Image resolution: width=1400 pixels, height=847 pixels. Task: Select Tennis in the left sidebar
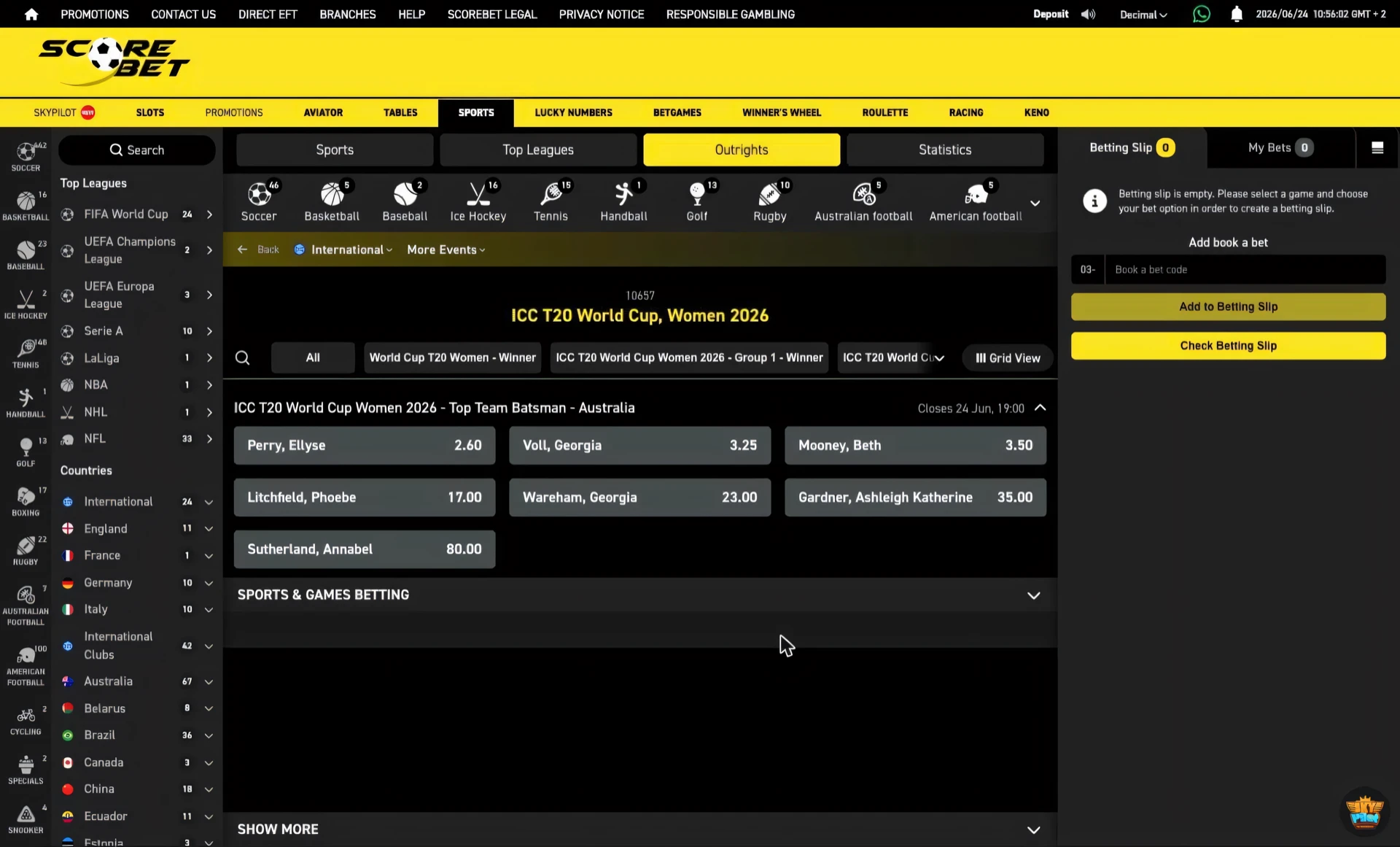26,353
